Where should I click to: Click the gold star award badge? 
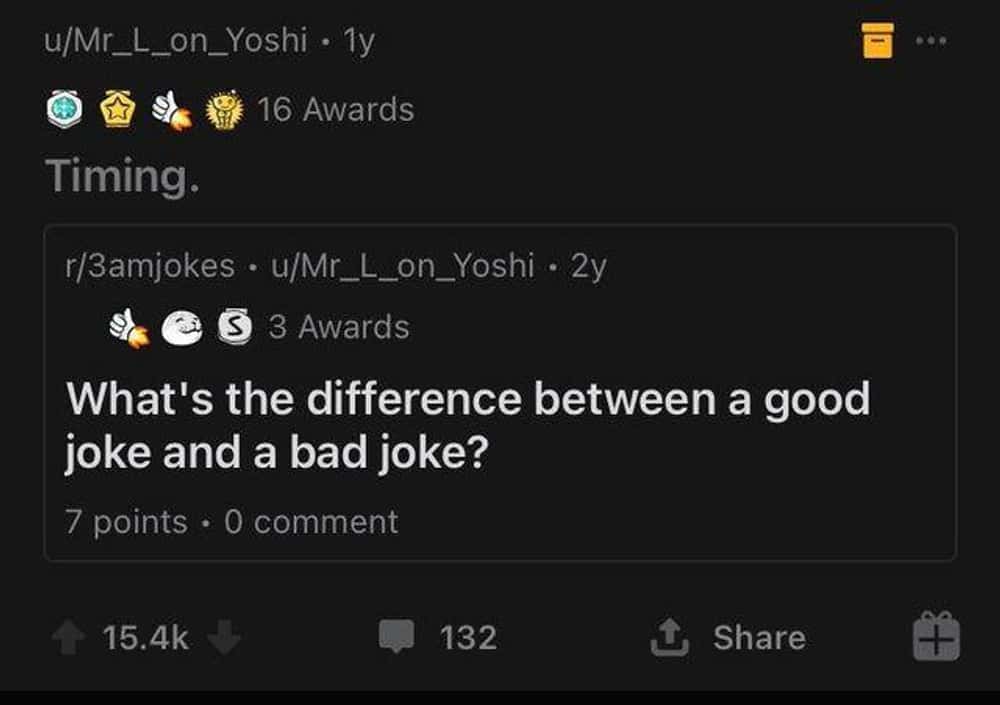coord(117,110)
